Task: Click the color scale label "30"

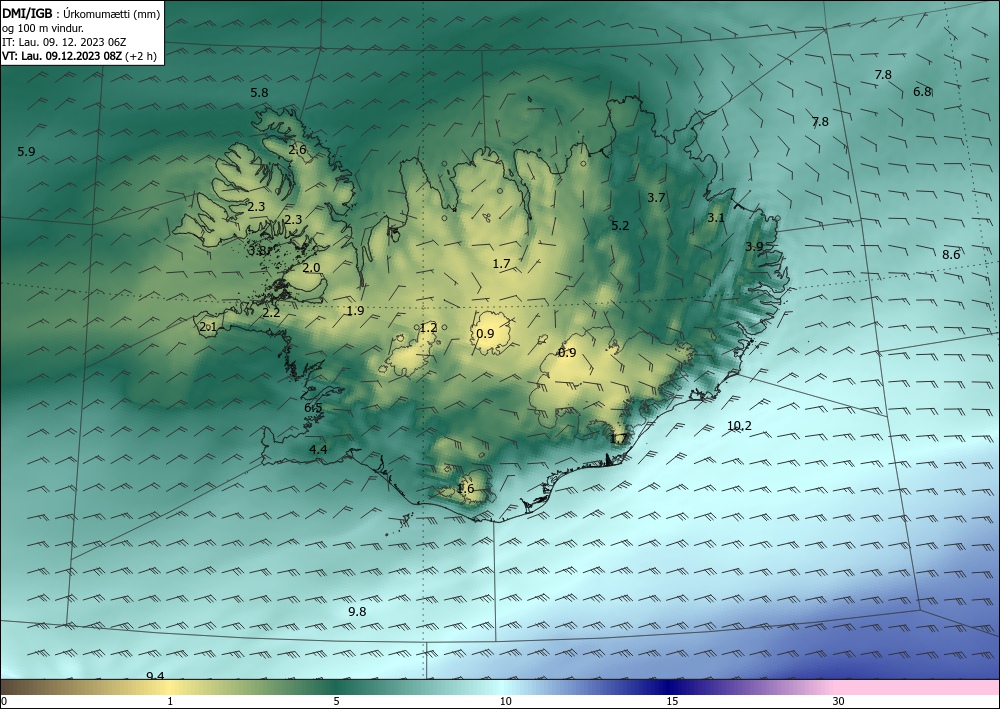Action: coord(839,701)
